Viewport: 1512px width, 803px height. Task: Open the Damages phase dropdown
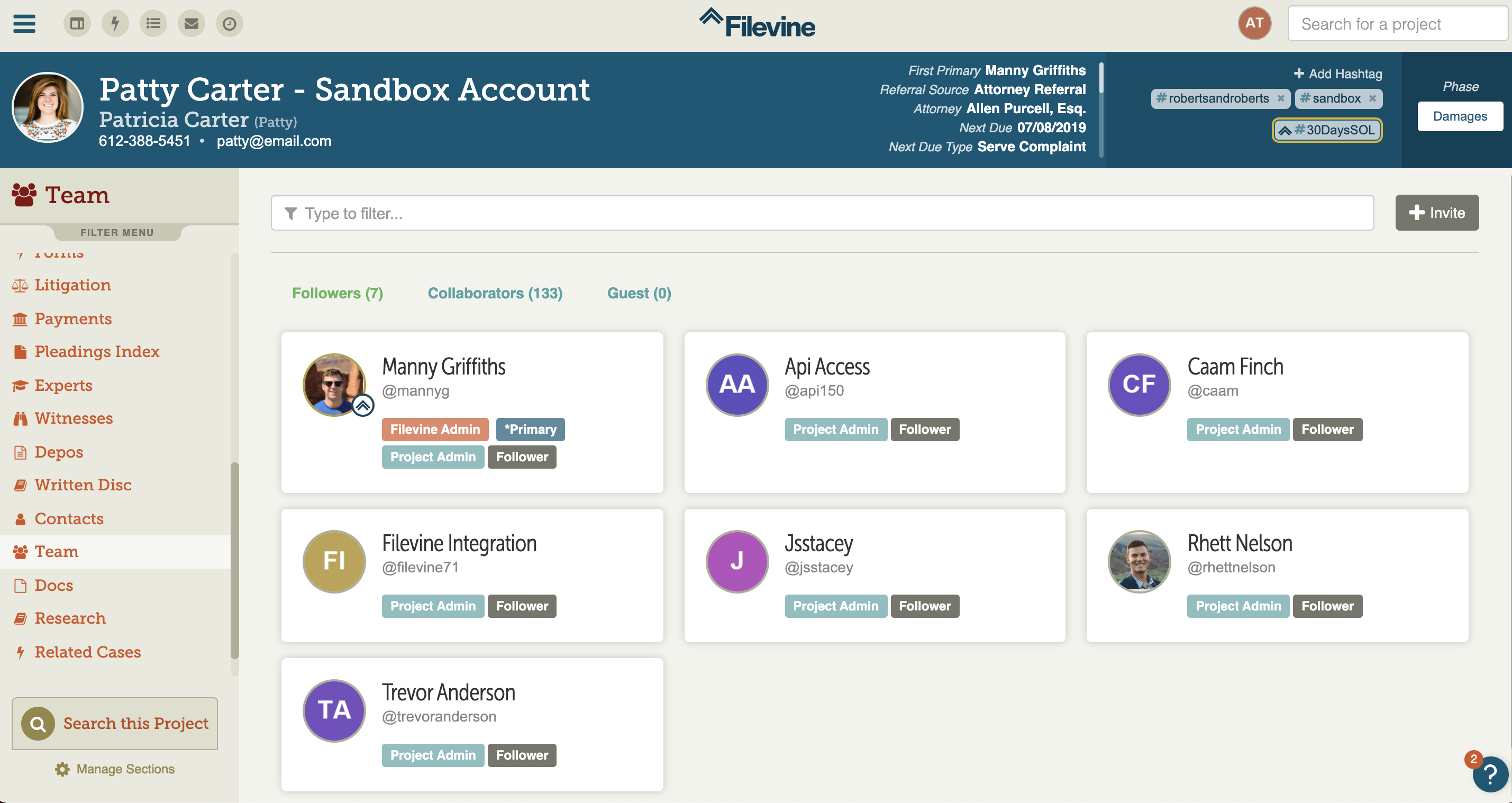point(1460,116)
